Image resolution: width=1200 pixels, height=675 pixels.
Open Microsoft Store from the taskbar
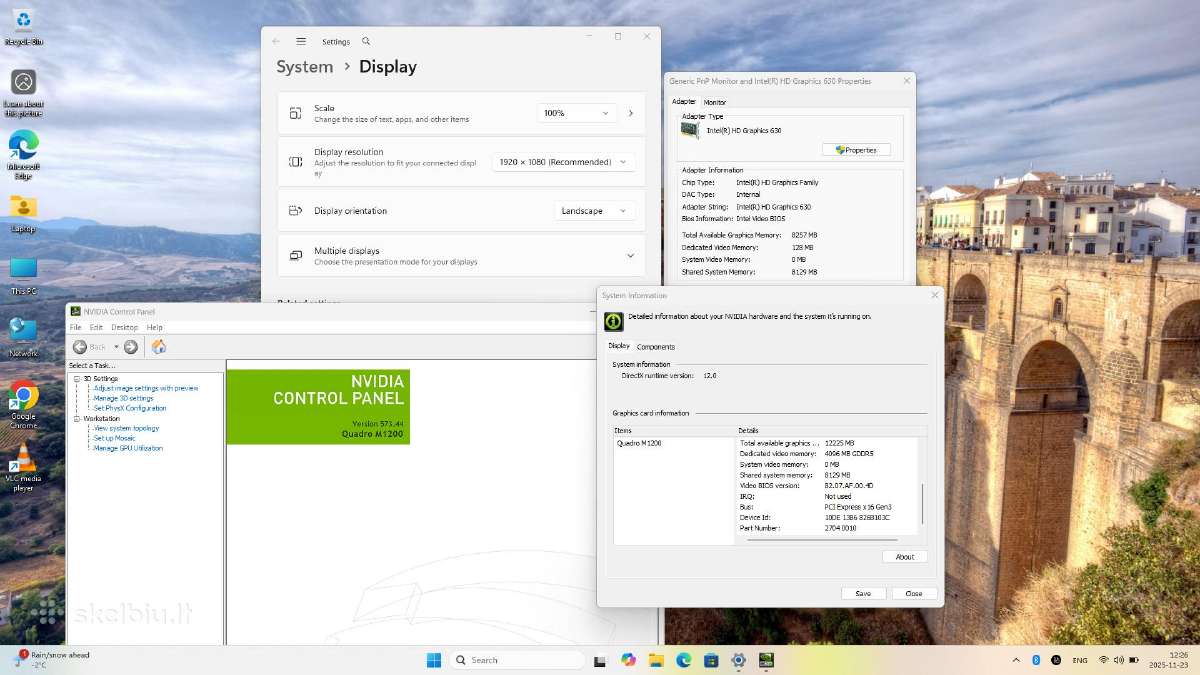point(711,660)
